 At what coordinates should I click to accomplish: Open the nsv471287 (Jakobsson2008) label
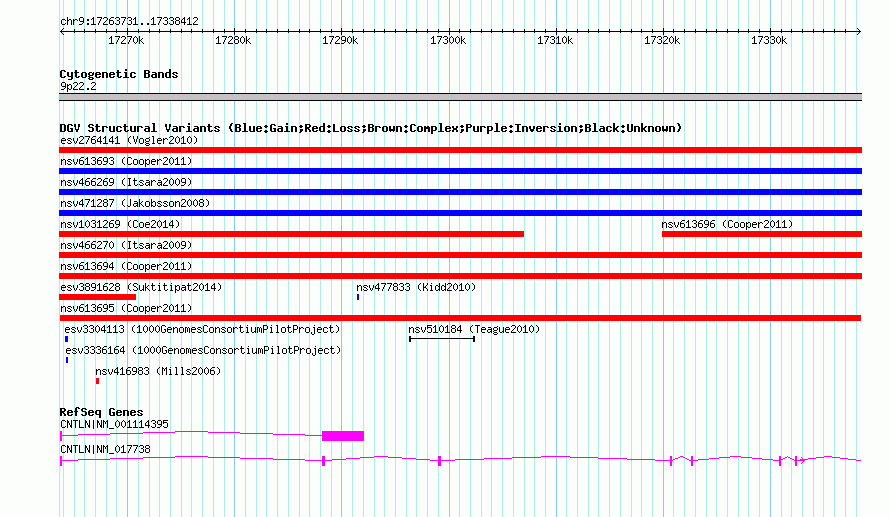135,203
